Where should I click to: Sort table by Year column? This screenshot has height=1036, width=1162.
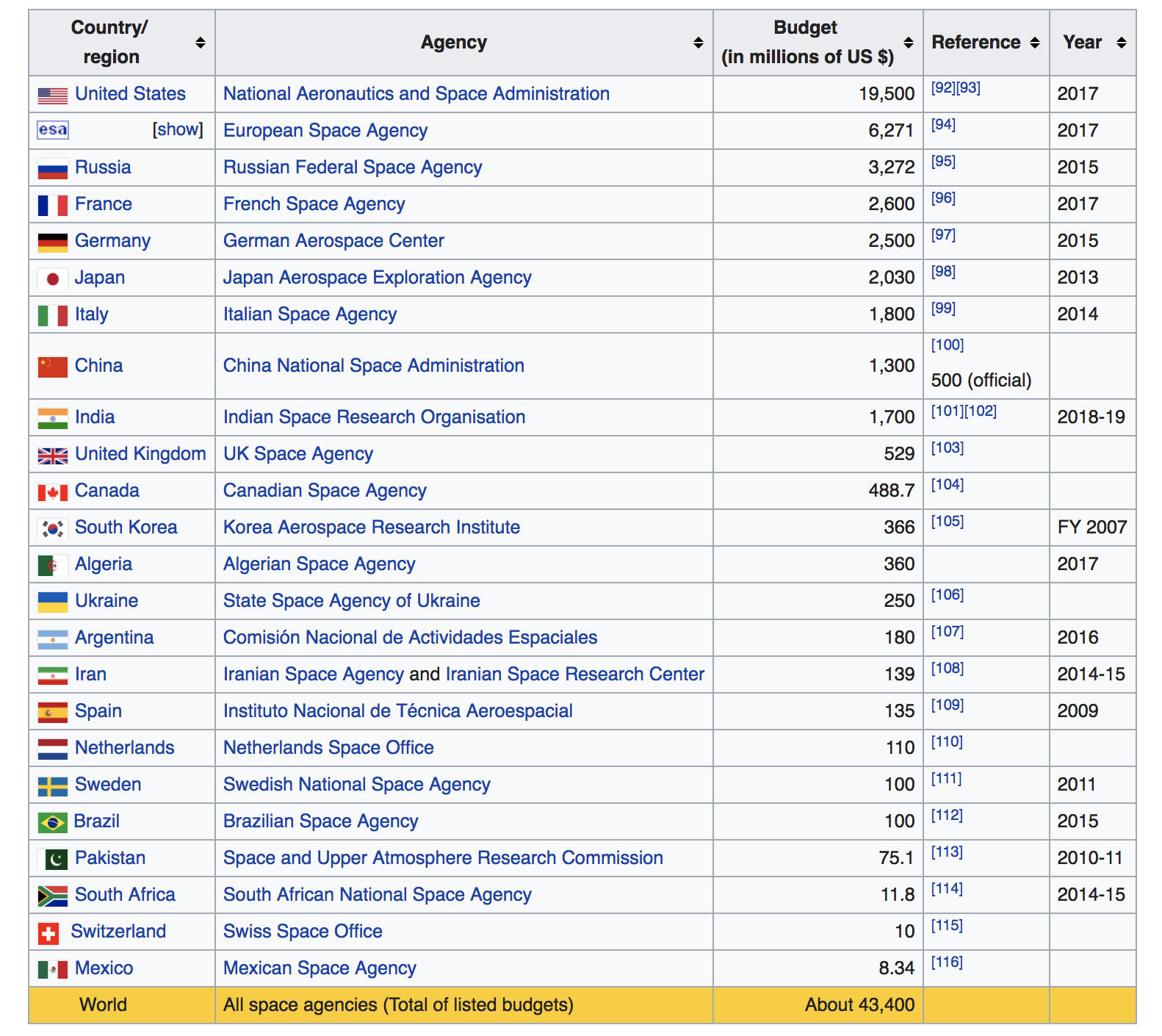point(1121,43)
